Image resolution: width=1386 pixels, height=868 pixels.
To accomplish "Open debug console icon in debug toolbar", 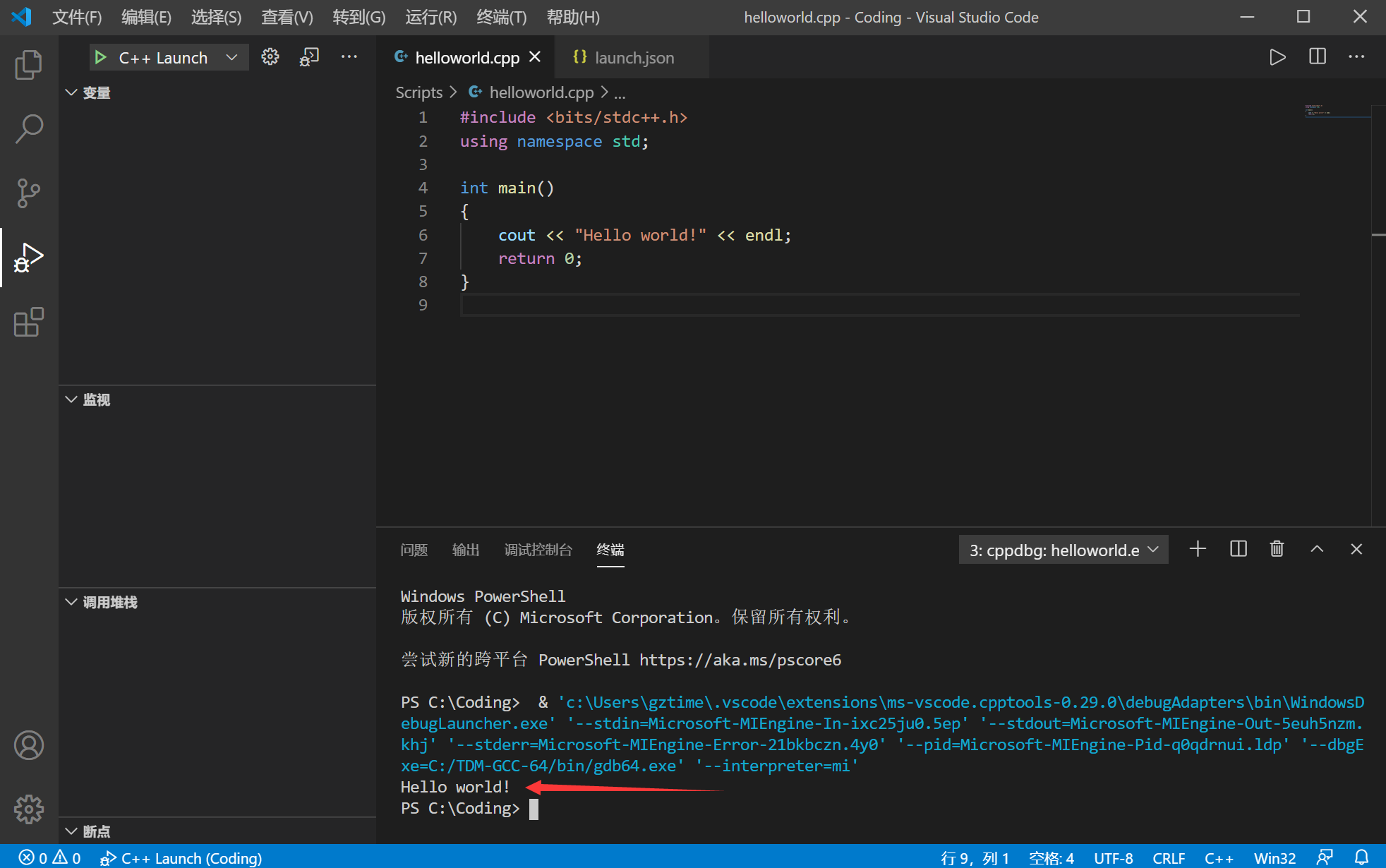I will coord(309,57).
